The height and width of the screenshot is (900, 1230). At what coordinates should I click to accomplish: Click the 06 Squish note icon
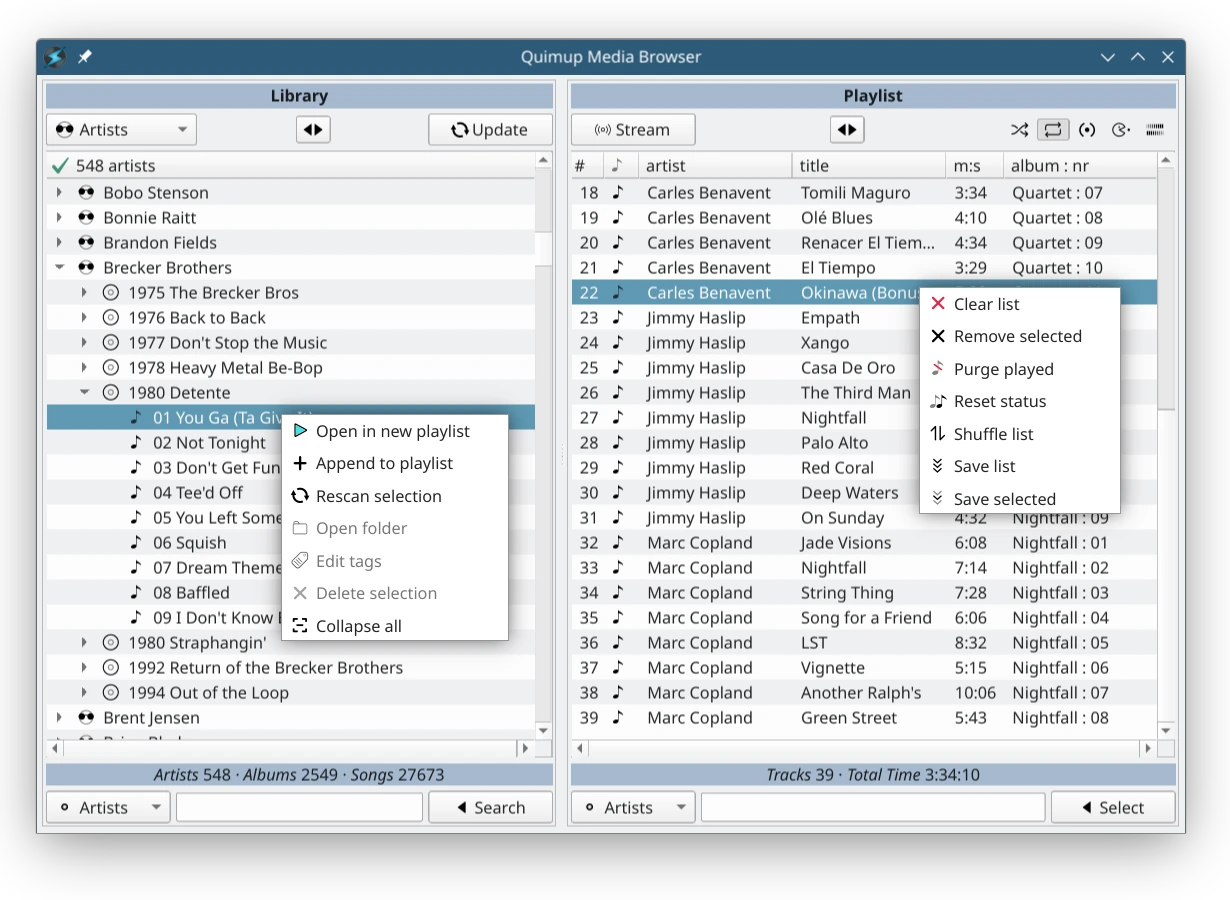136,543
